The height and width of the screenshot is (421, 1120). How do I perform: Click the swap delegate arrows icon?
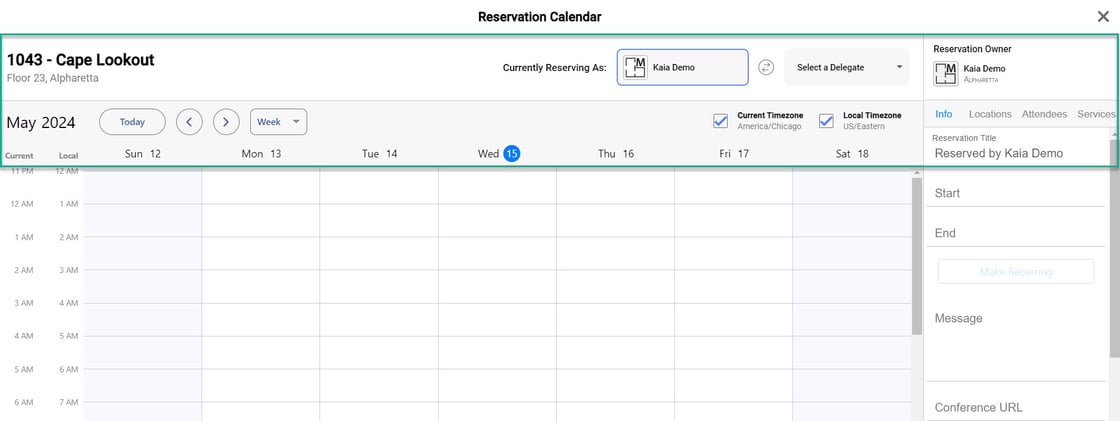pos(766,68)
